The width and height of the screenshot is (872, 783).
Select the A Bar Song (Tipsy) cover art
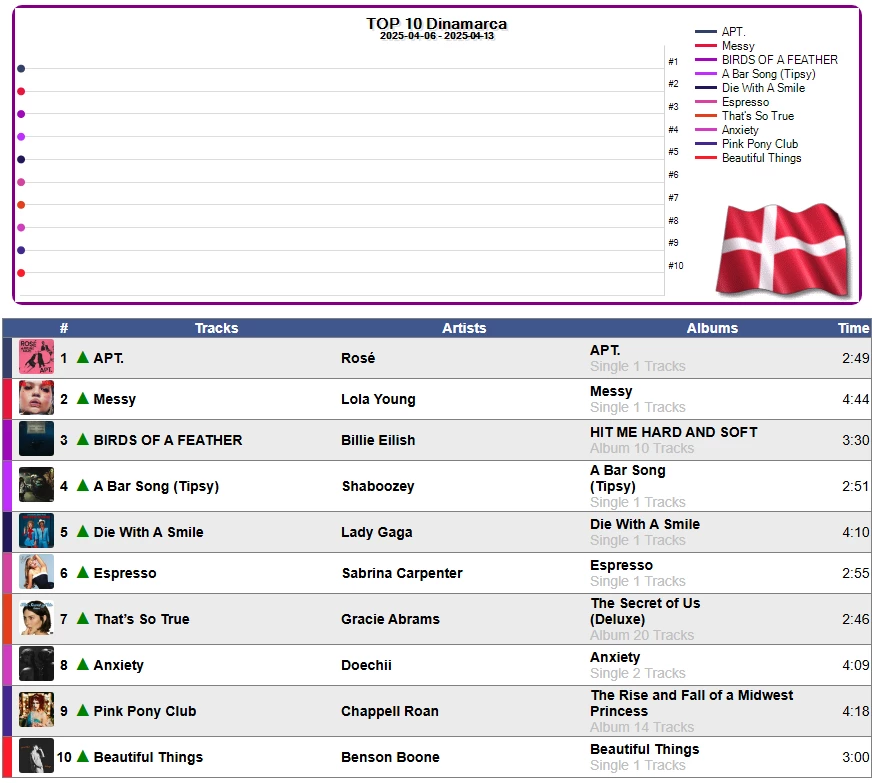point(36,484)
